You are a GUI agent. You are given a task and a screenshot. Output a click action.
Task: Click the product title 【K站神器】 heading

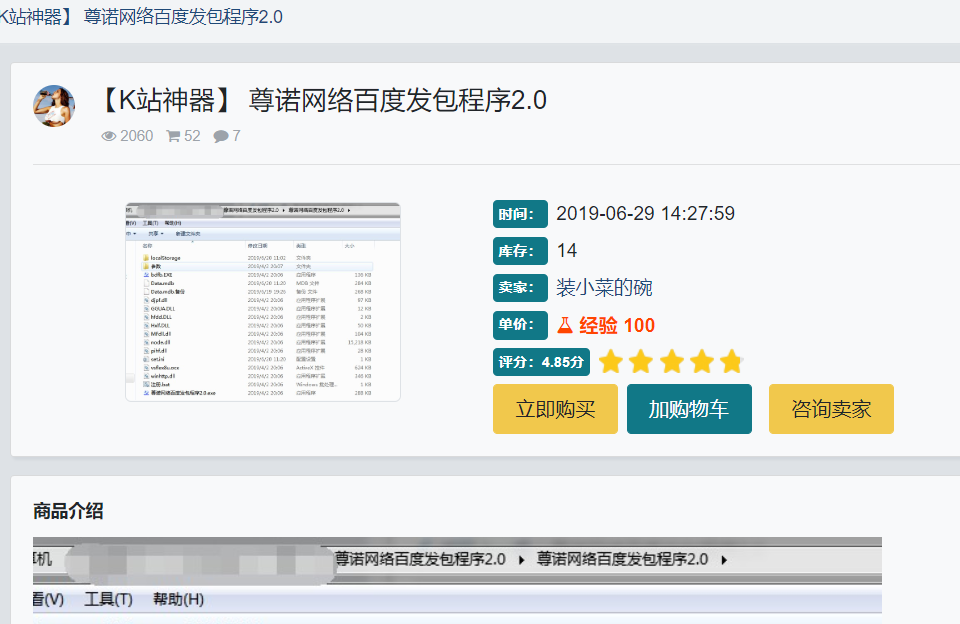pos(323,100)
